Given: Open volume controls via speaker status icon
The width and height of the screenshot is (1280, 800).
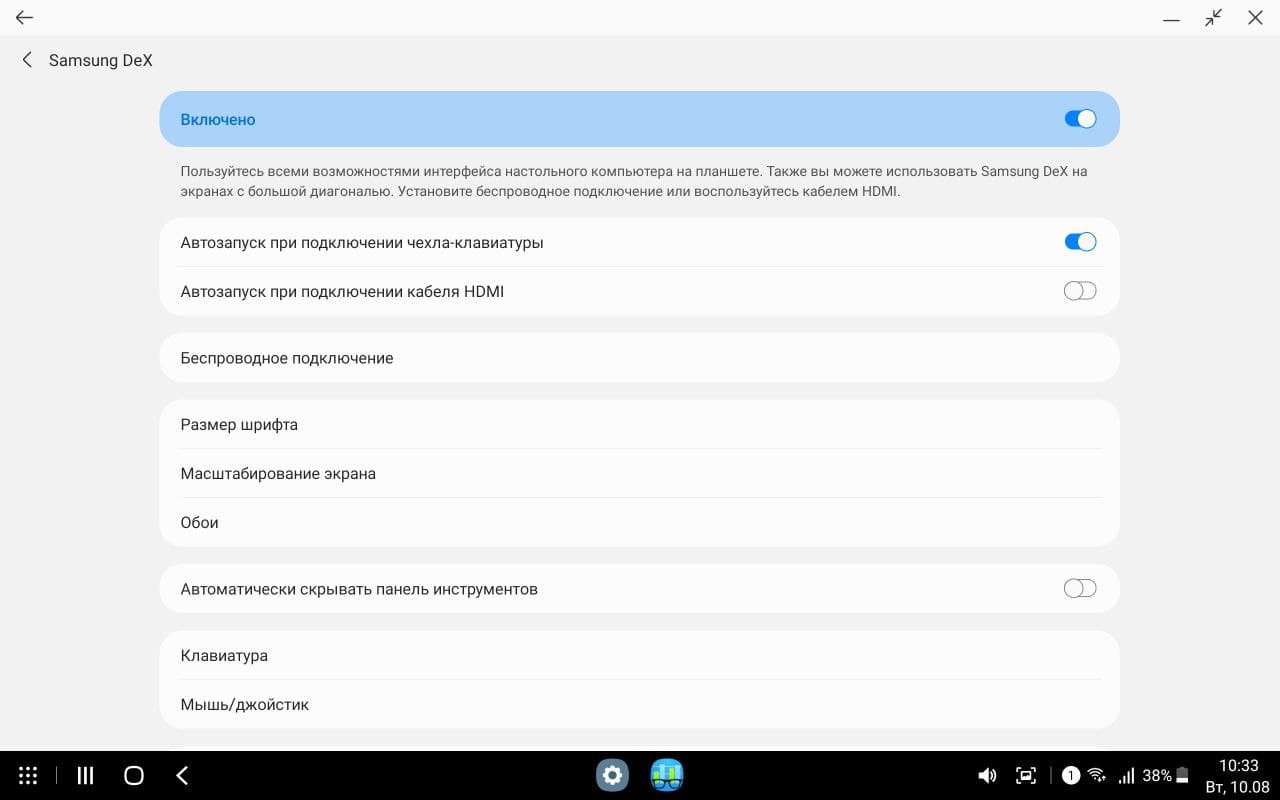Looking at the screenshot, I should tap(987, 775).
